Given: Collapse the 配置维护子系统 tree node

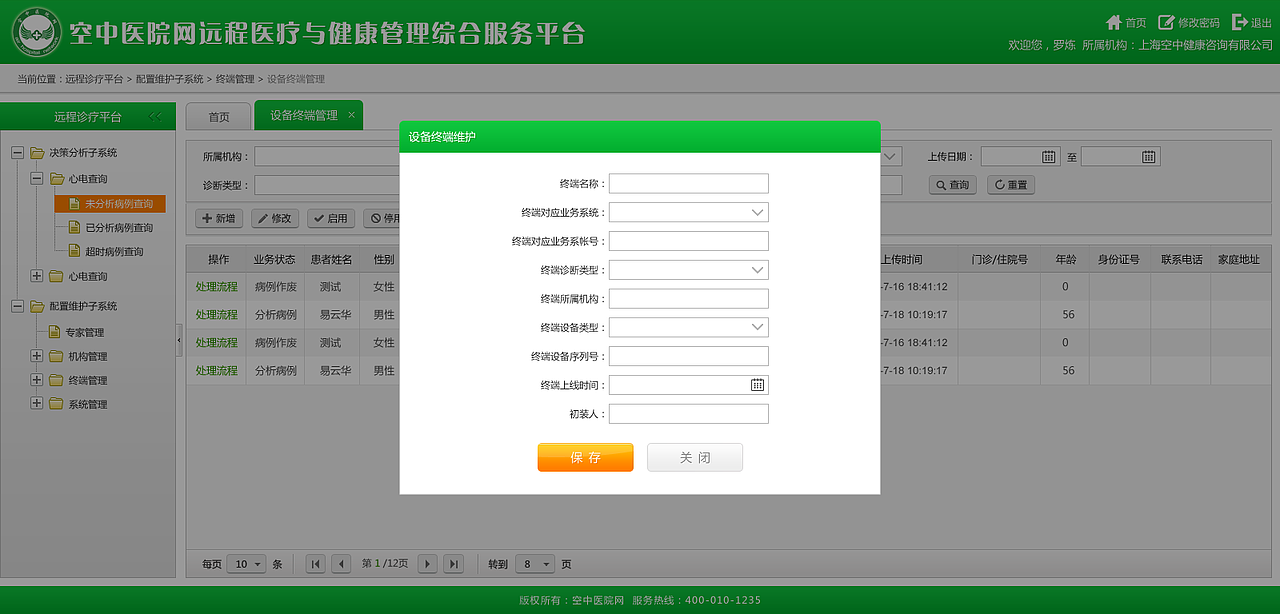Looking at the screenshot, I should 17,306.
